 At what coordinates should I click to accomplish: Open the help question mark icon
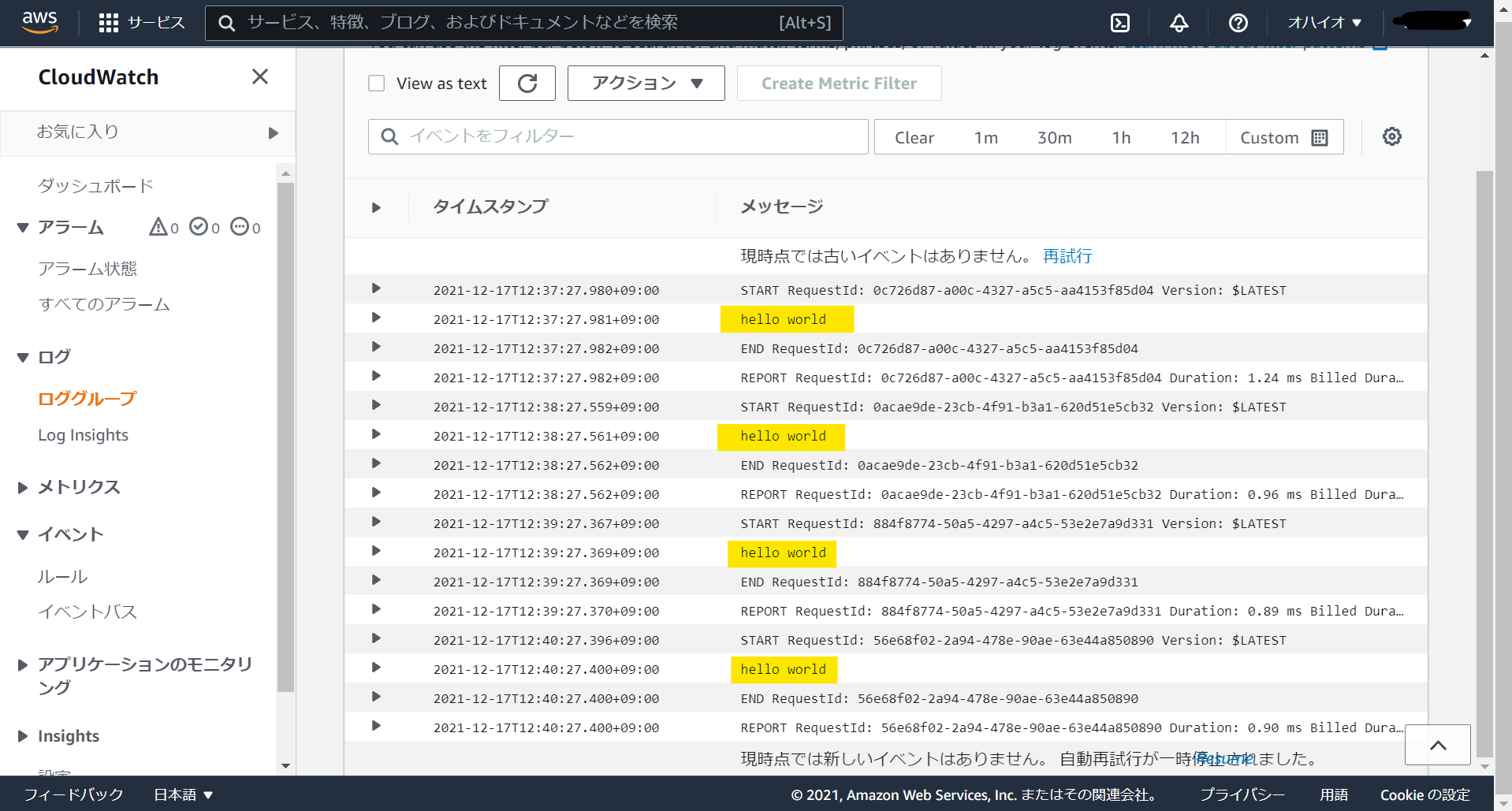click(x=1238, y=23)
